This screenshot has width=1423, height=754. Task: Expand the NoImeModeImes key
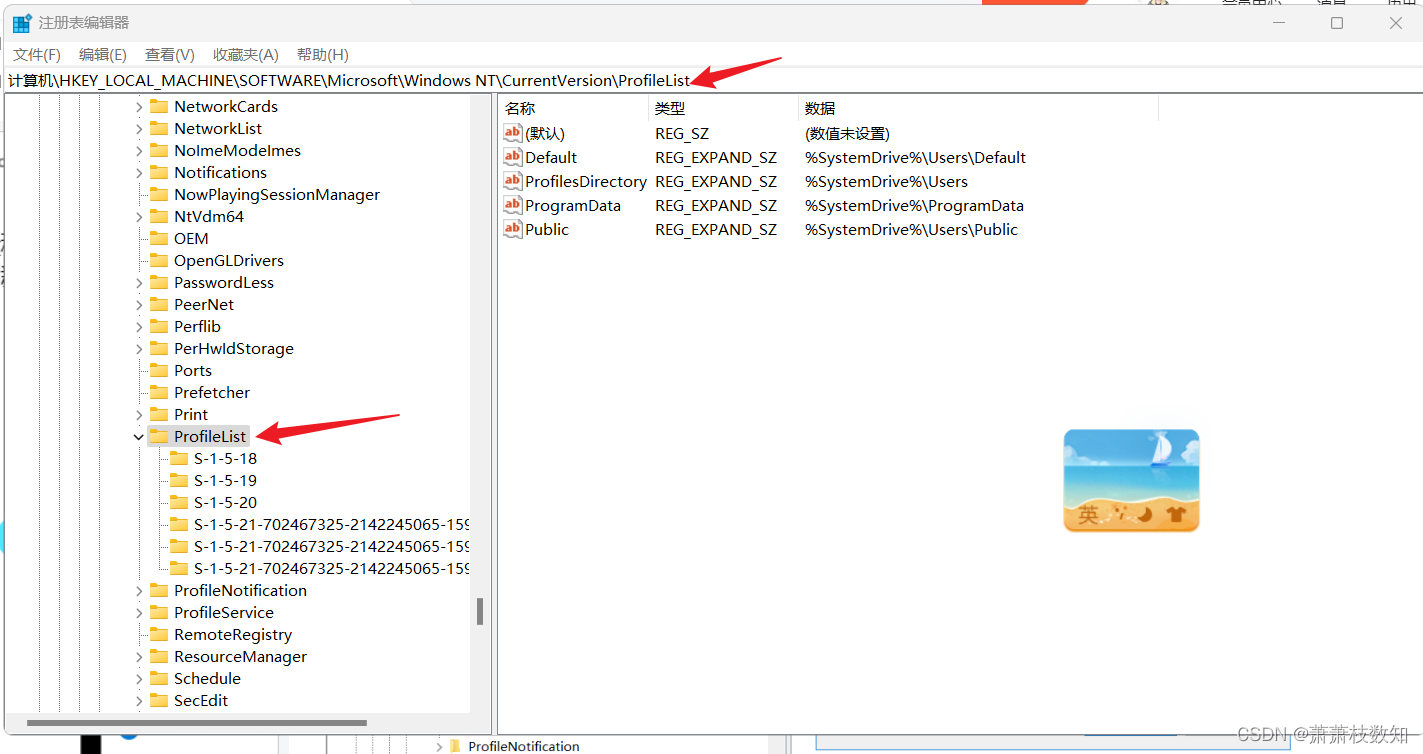coord(139,151)
